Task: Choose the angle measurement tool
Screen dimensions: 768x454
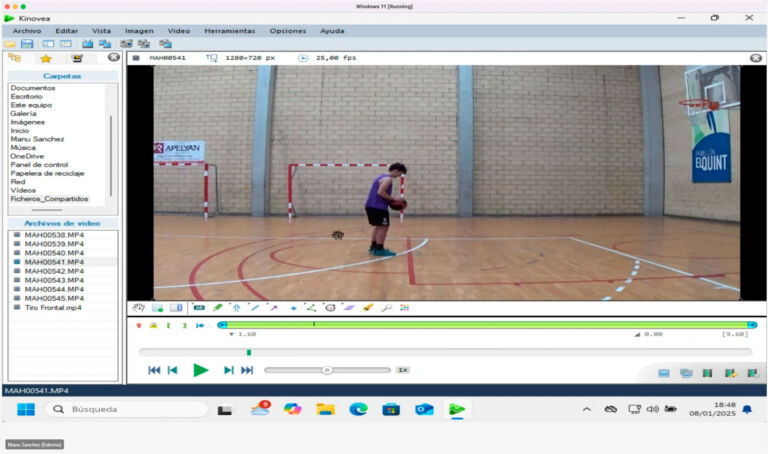Action: pyautogui.click(x=311, y=308)
